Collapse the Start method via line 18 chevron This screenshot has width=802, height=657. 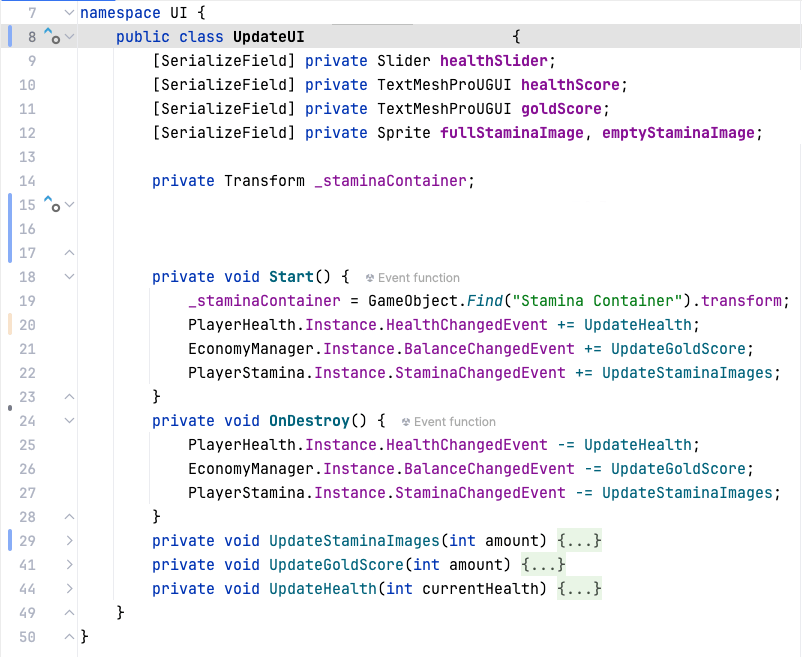[x=68, y=277]
